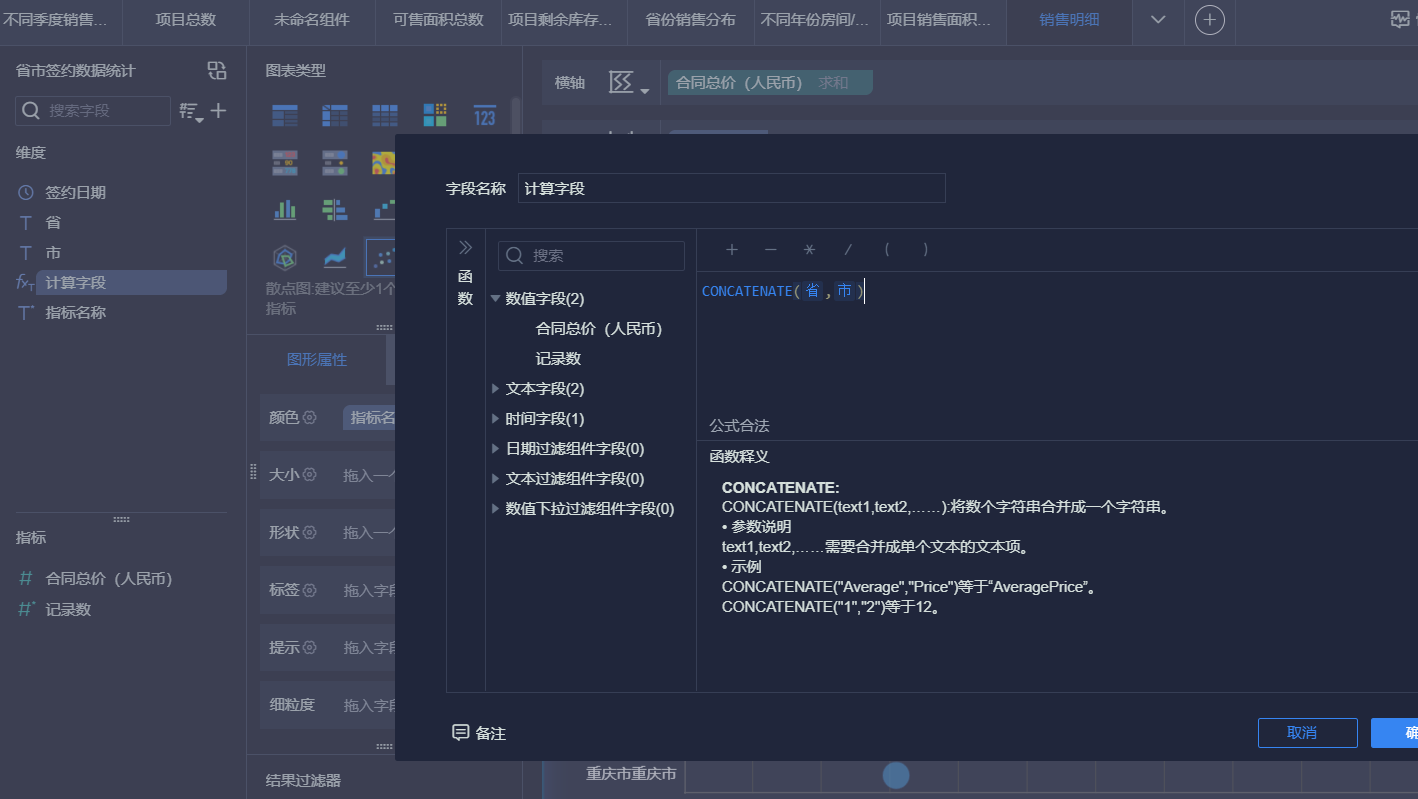The image size is (1418, 799).
Task: Expand the 数值下拉过滤组件字段(0) group
Action: pos(495,509)
